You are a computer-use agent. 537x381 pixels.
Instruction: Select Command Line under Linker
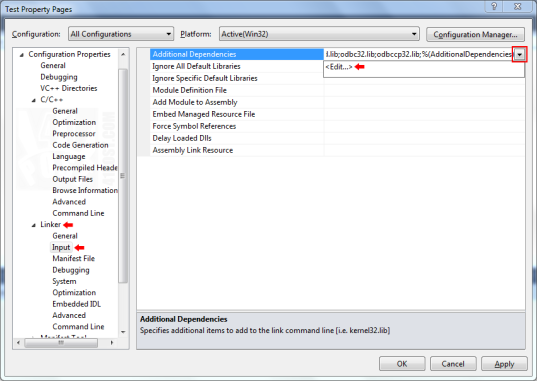78,327
